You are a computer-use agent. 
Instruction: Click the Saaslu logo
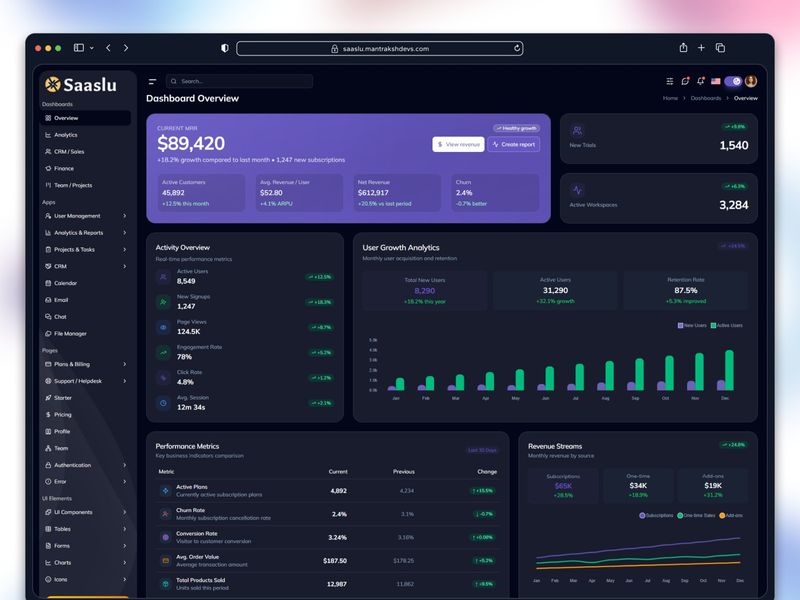click(x=81, y=85)
